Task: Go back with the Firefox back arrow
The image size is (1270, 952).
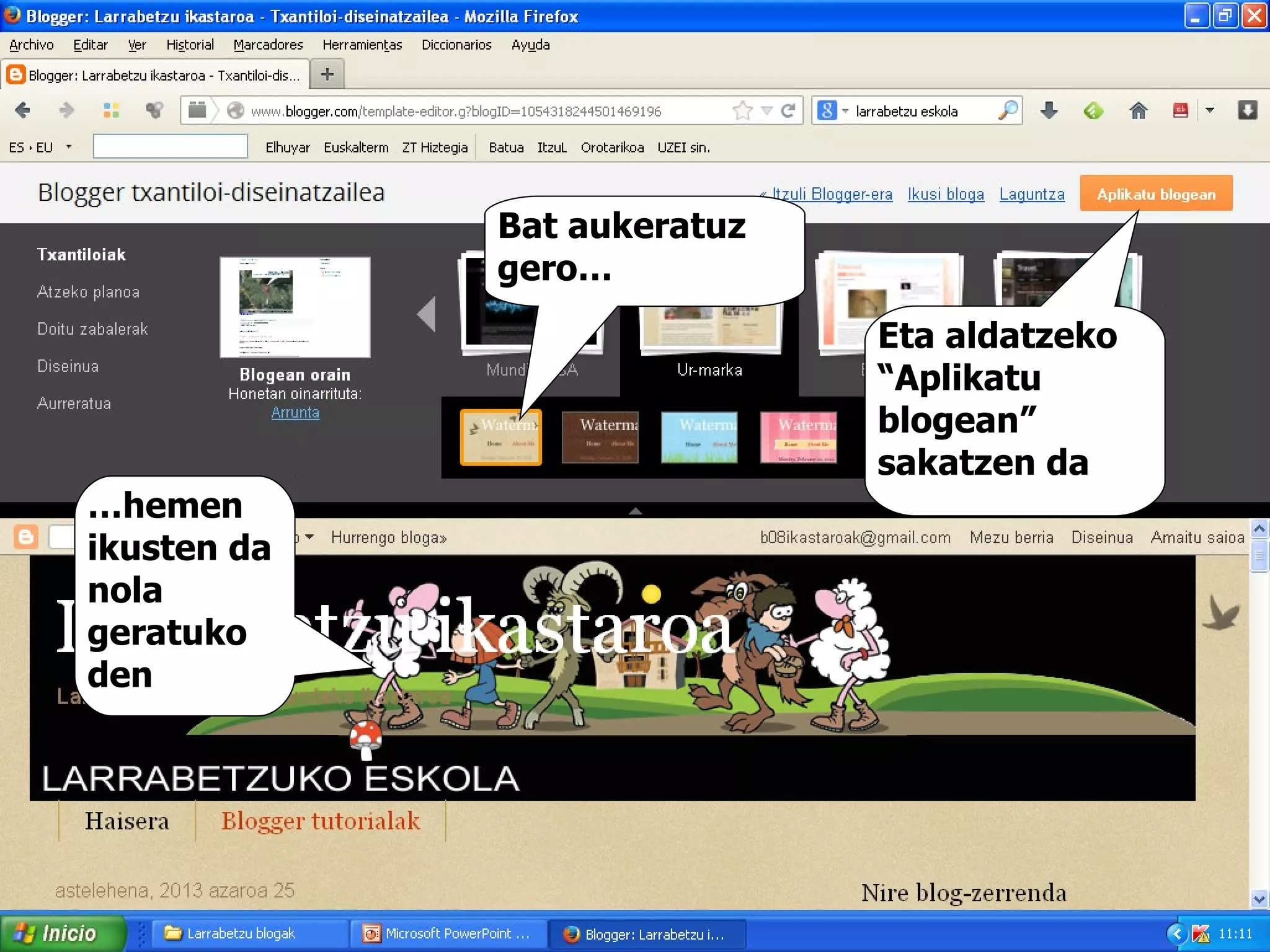Action: click(23, 110)
